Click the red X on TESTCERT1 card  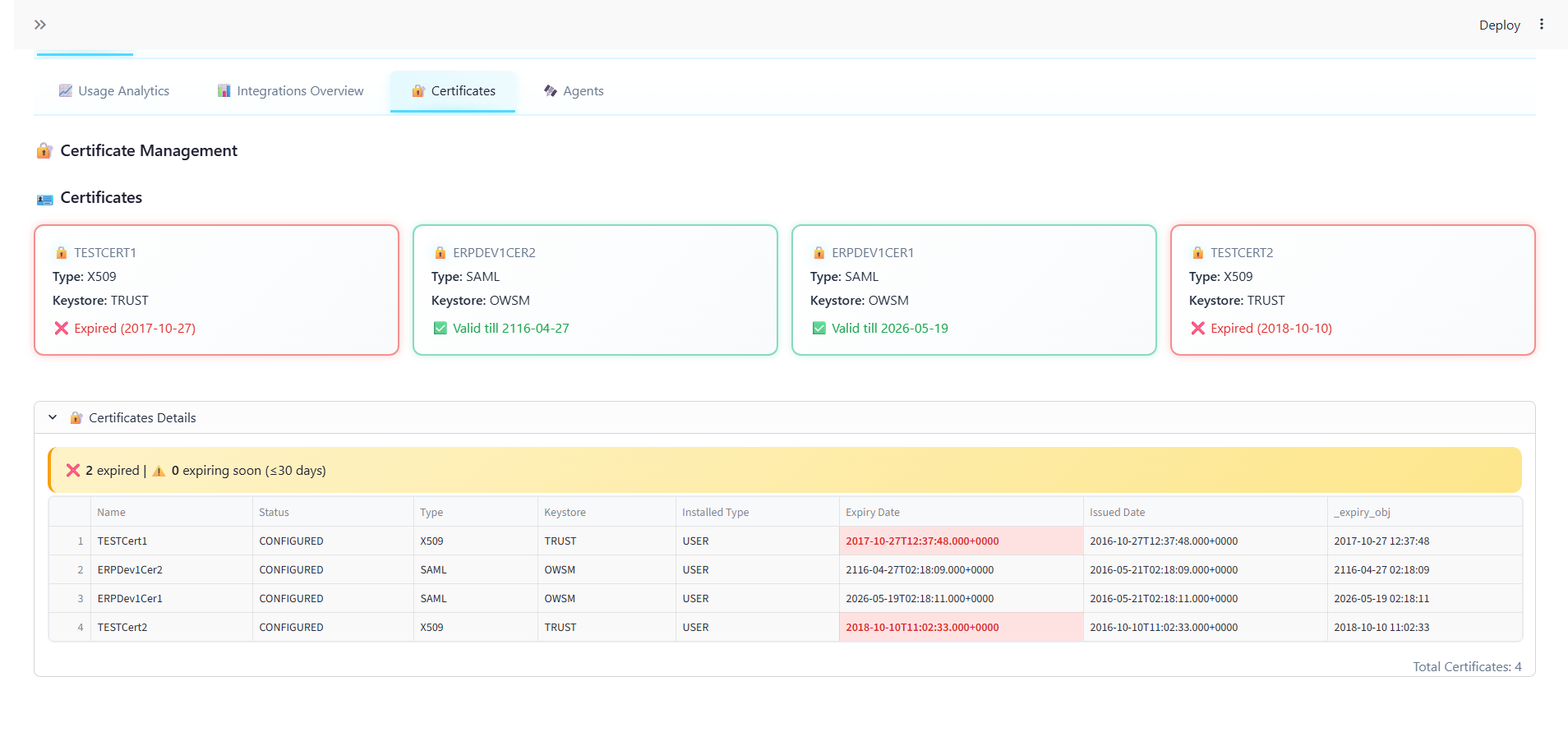pyautogui.click(x=62, y=329)
